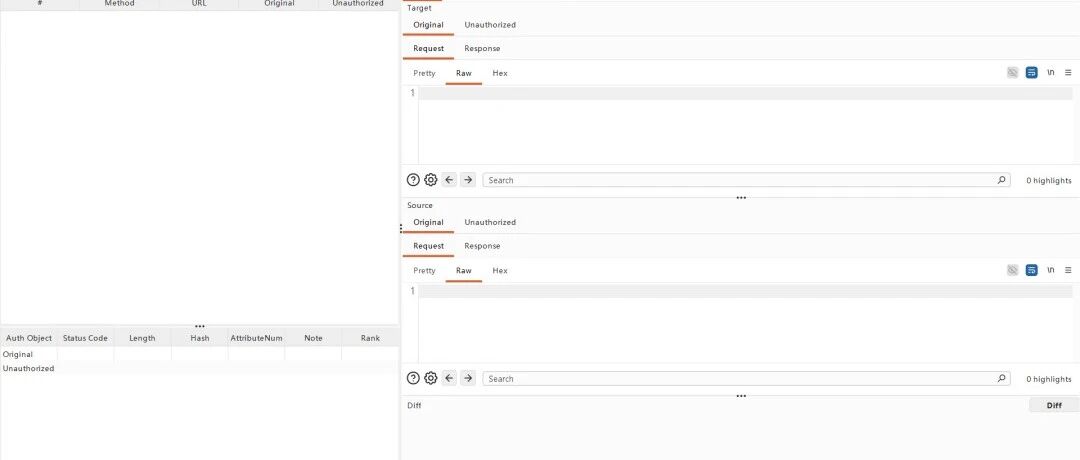
Task: Sort by AttributeNum column header
Action: (x=256, y=338)
